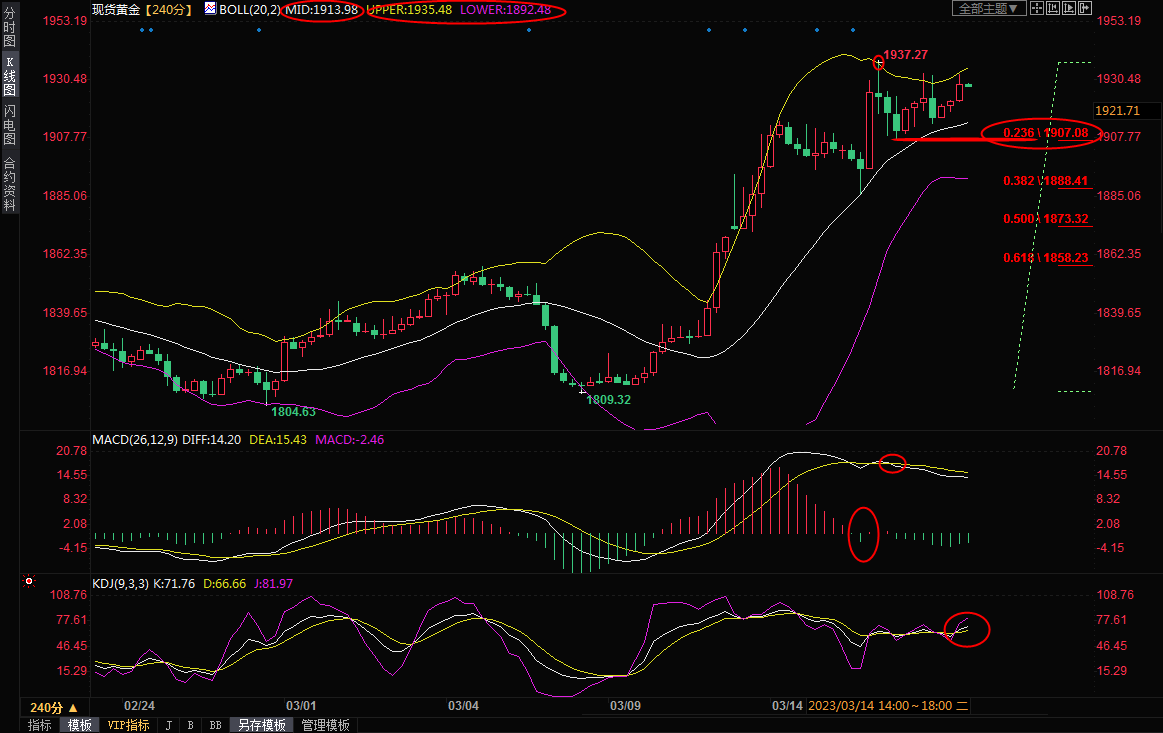Click the small sun icon beside KDJ panel
Viewport: 1163px width, 733px height.
[28, 581]
